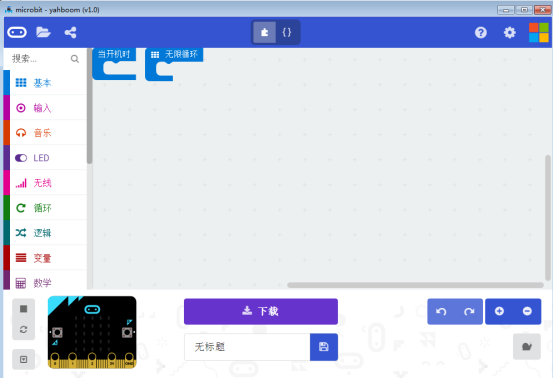
Task: Open the projects folder icon
Action: pyautogui.click(x=43, y=32)
